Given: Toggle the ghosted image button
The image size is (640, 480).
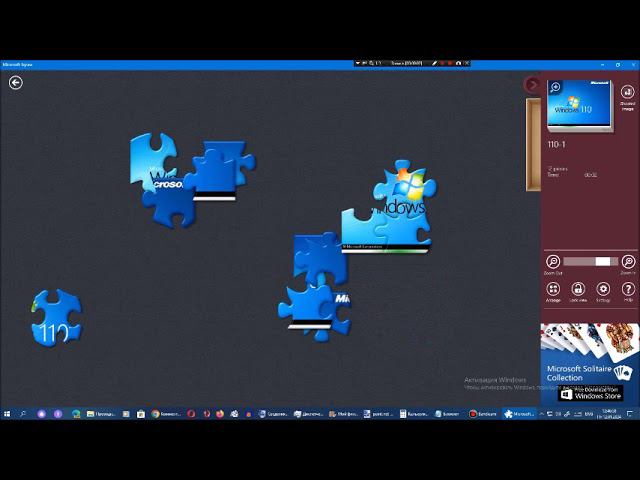Looking at the screenshot, I should point(627,92).
